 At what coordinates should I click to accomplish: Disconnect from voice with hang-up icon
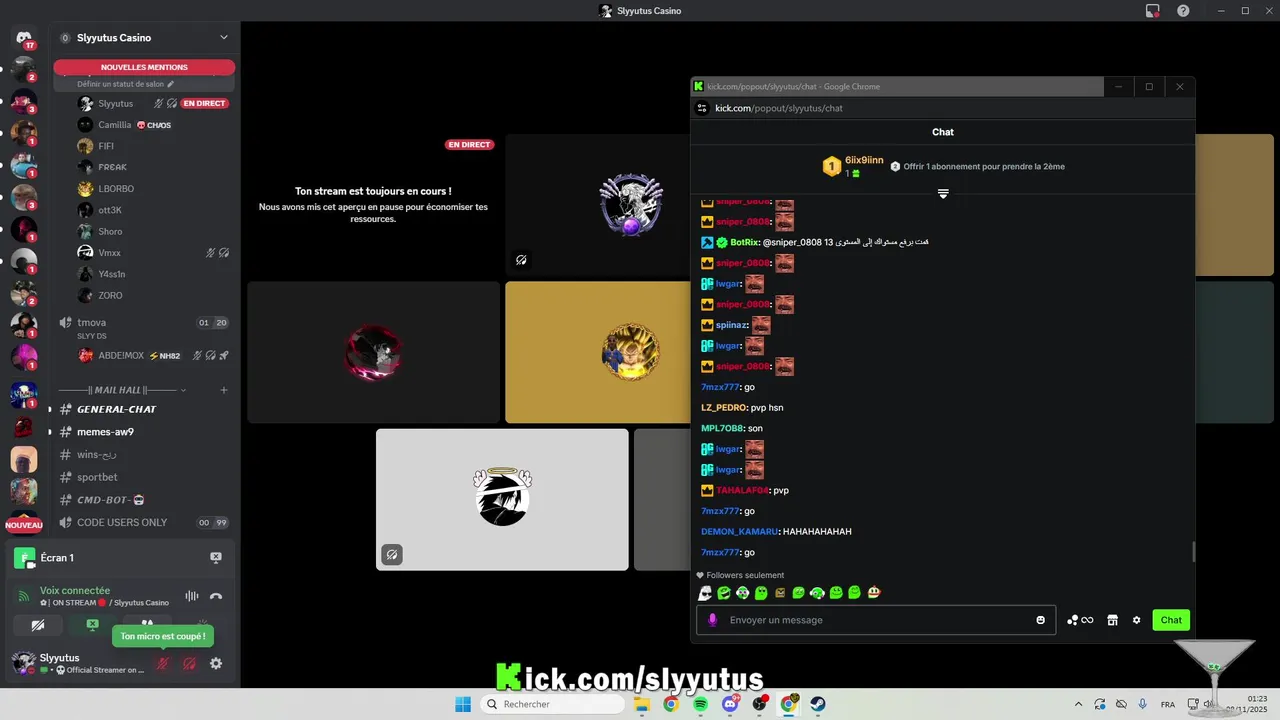(216, 596)
